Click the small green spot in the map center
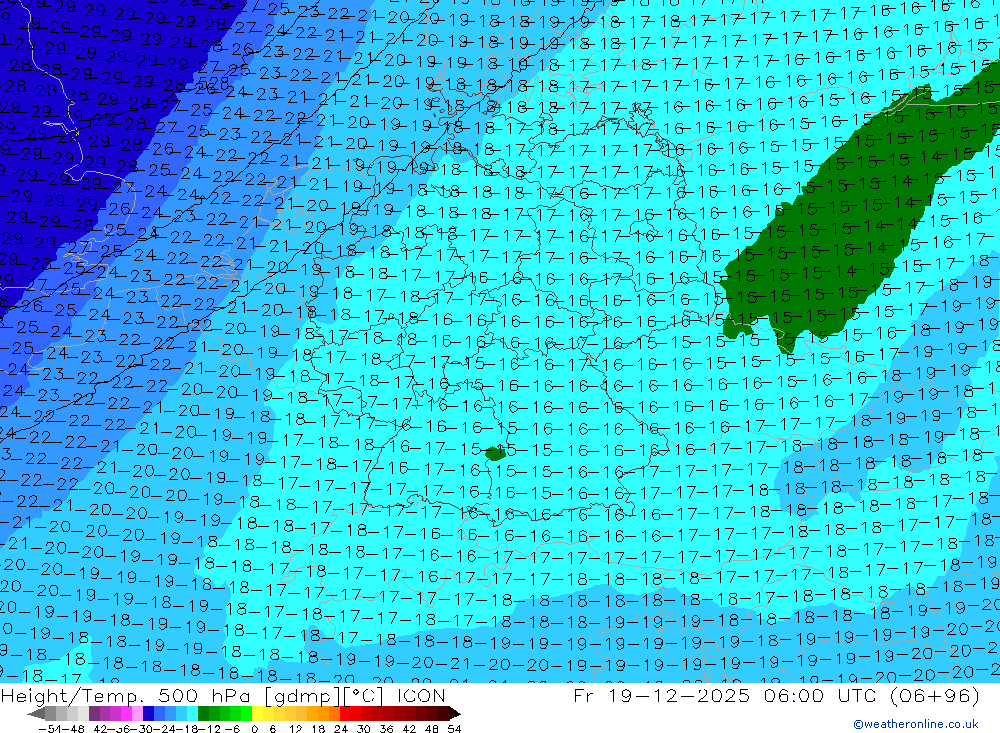 [494, 453]
